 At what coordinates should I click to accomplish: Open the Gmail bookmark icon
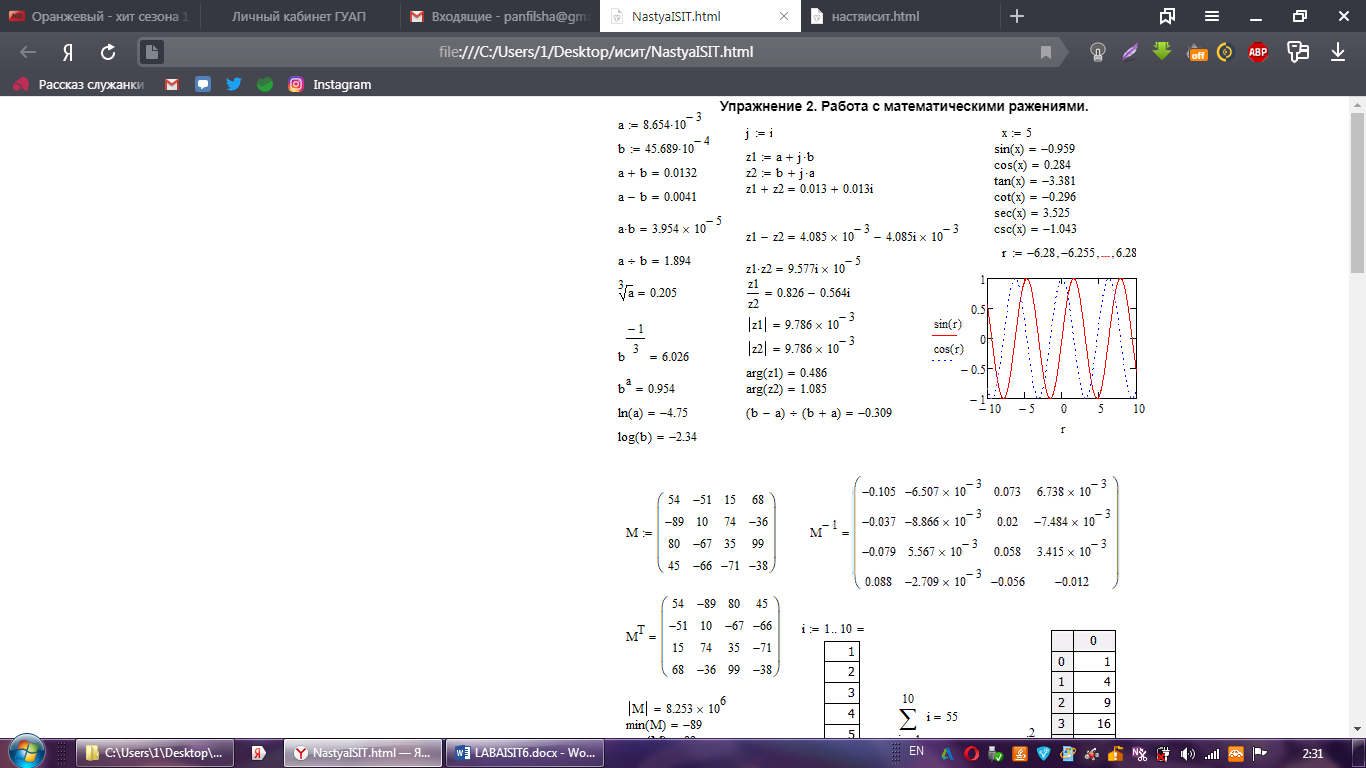tap(172, 85)
